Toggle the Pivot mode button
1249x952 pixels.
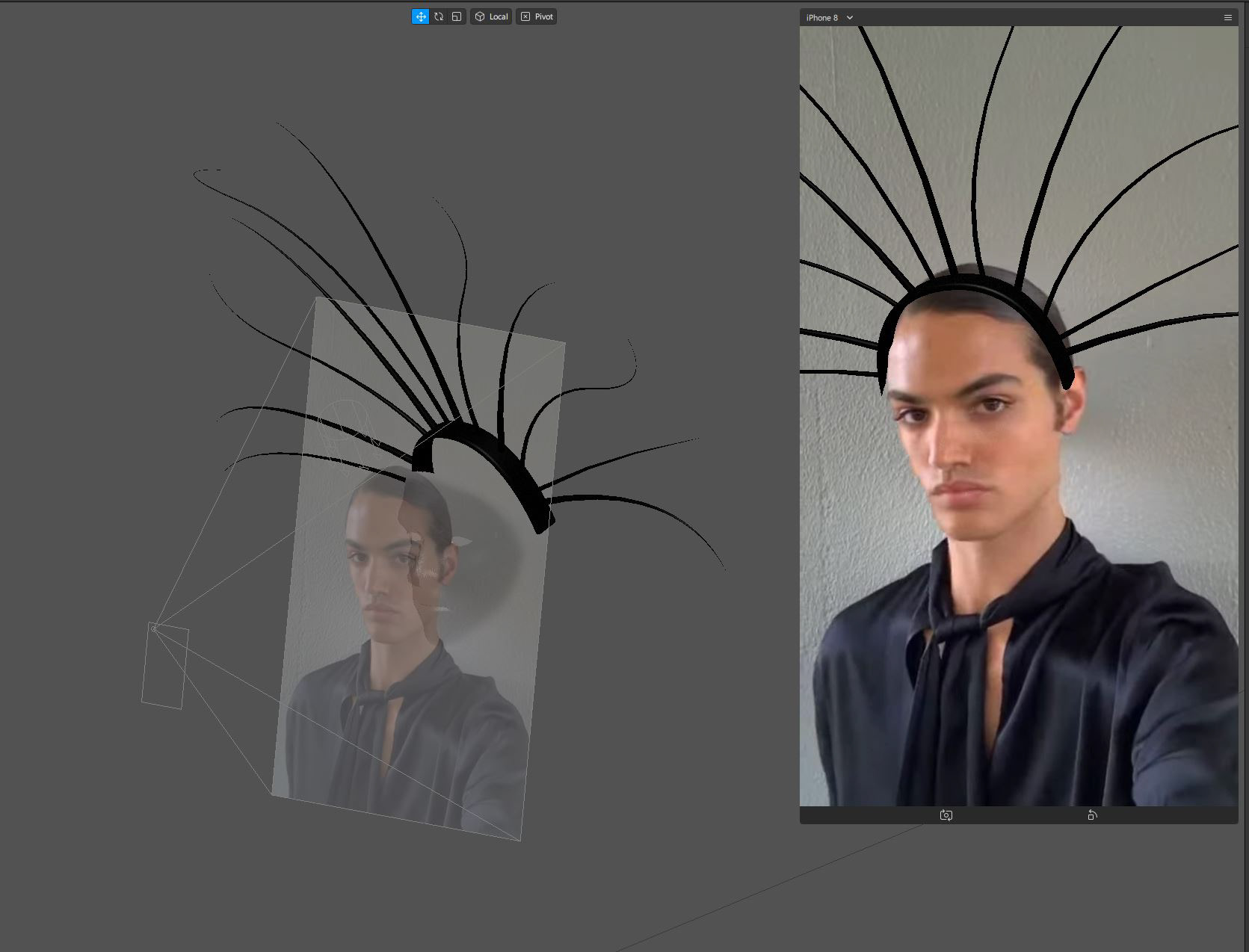[x=537, y=16]
